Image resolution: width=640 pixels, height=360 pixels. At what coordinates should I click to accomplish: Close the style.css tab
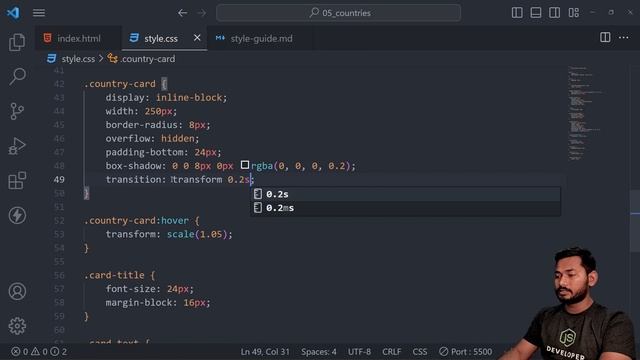197,38
